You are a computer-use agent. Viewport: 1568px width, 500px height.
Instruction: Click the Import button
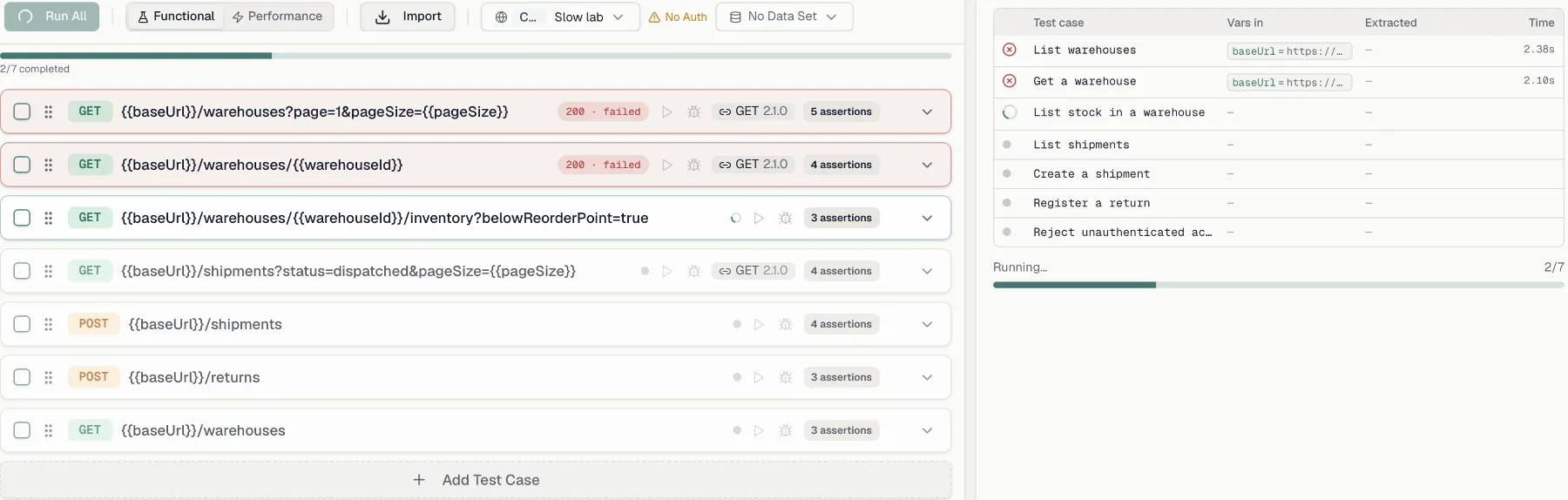coord(408,17)
